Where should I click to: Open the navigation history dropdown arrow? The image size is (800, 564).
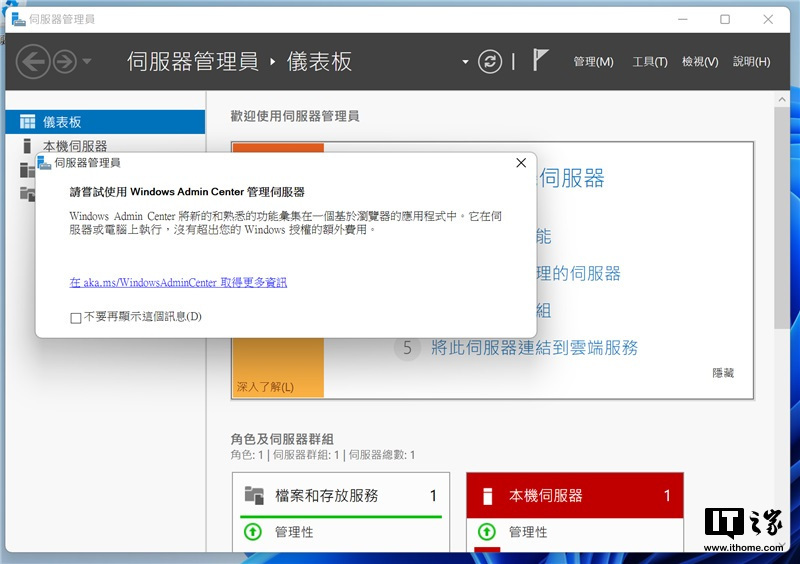pos(87,61)
